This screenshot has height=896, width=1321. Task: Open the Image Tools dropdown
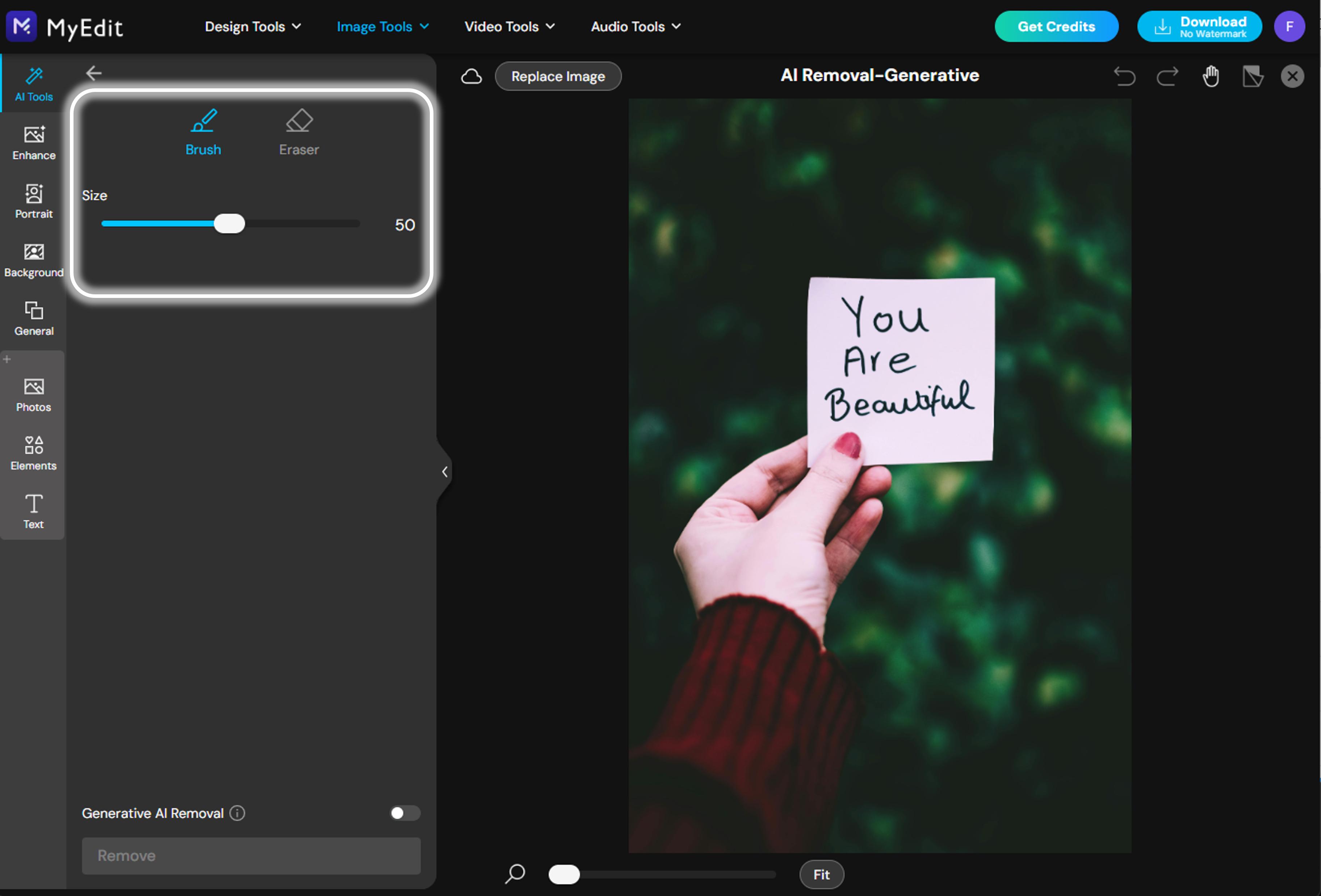(382, 26)
